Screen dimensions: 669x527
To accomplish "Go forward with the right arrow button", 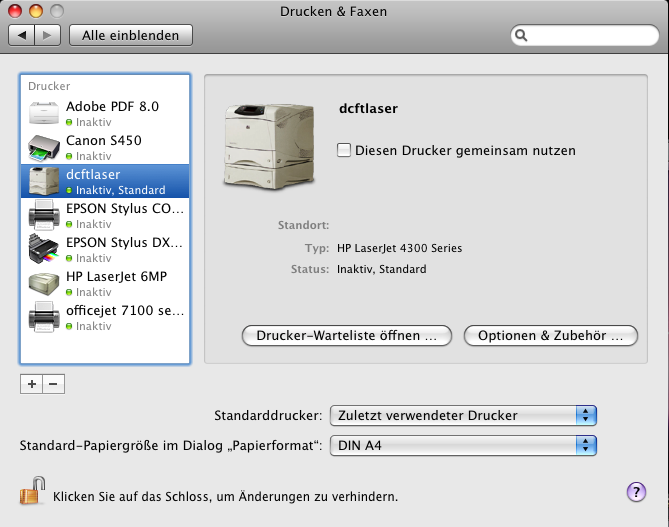I will pos(47,35).
